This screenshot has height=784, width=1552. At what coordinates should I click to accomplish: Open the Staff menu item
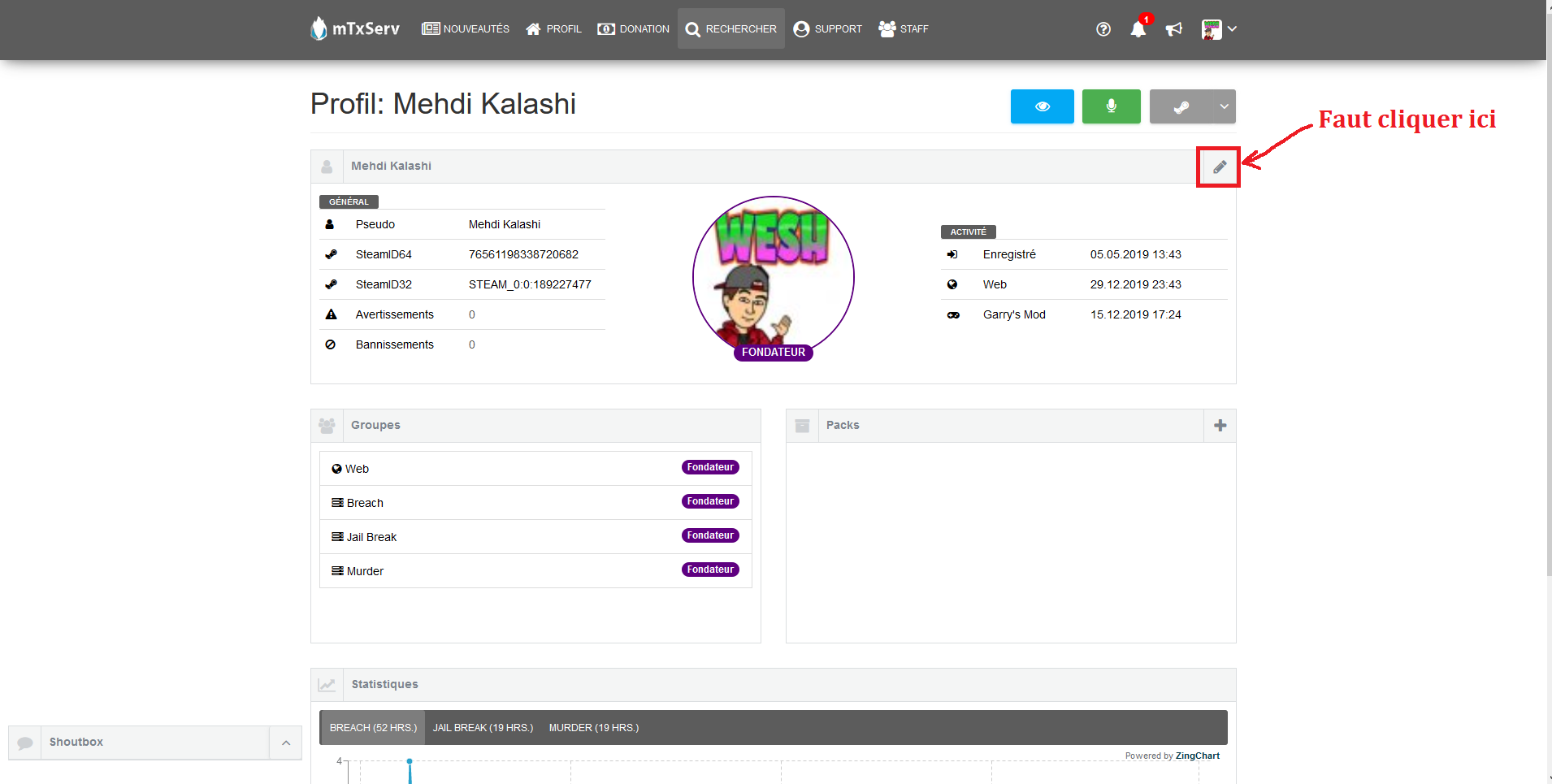click(904, 29)
